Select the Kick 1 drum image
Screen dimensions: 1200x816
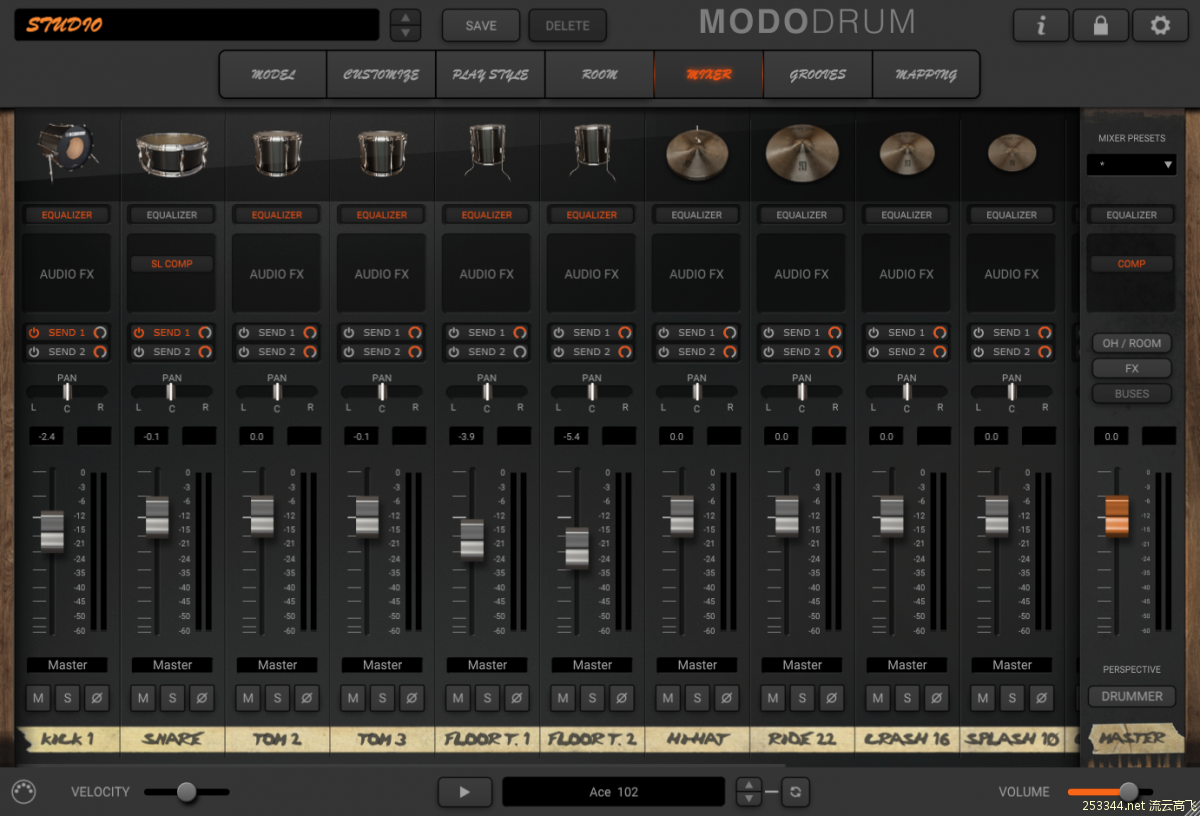[x=67, y=152]
